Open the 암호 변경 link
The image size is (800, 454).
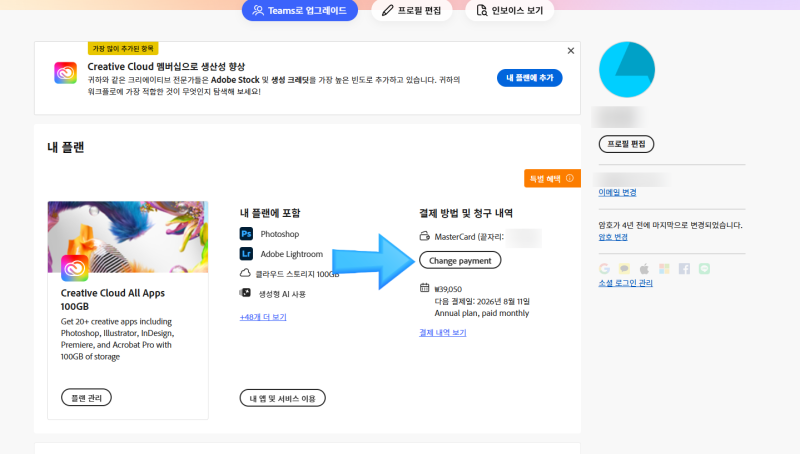click(x=613, y=237)
